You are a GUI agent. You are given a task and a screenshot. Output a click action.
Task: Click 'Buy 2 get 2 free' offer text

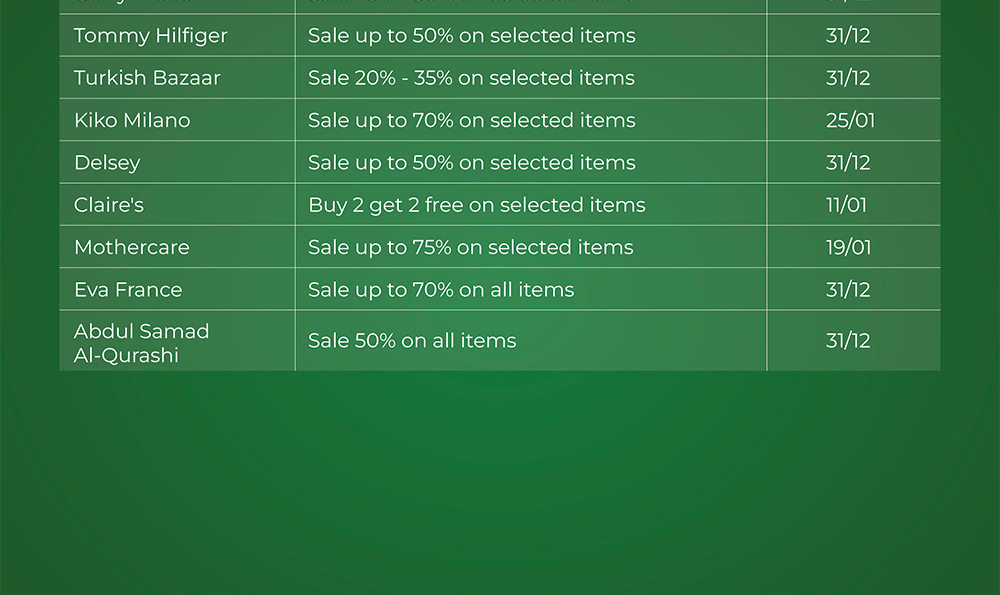(x=476, y=205)
